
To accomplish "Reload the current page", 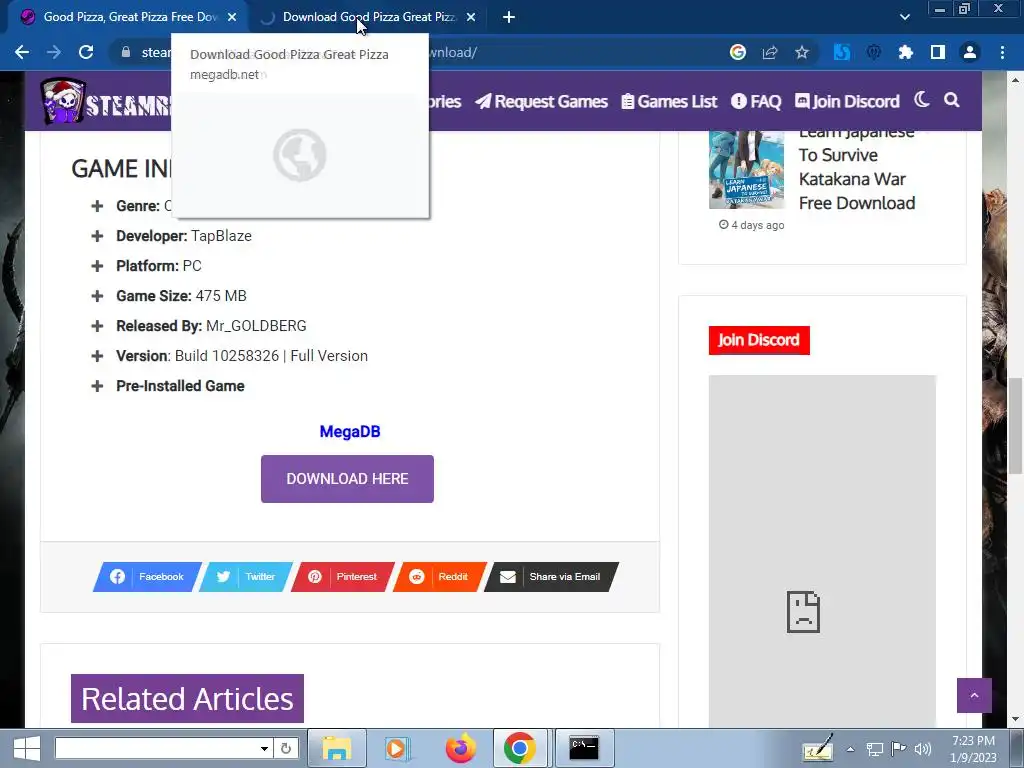I will [86, 52].
